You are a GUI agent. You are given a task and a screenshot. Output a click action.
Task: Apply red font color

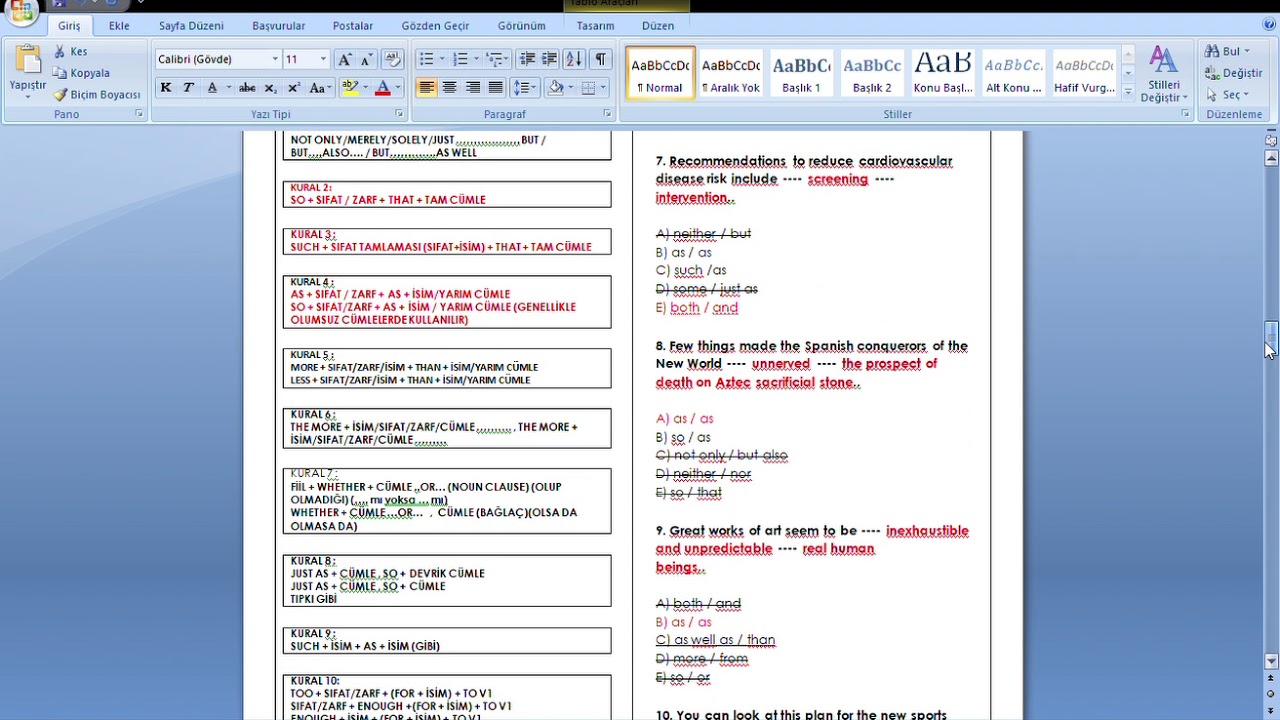[x=382, y=88]
